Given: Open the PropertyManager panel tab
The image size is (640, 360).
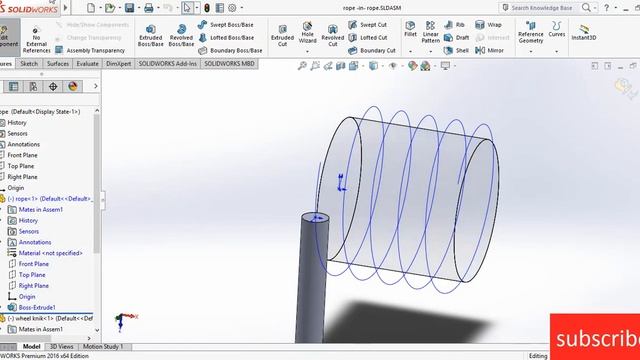Looking at the screenshot, I should pos(13,86).
